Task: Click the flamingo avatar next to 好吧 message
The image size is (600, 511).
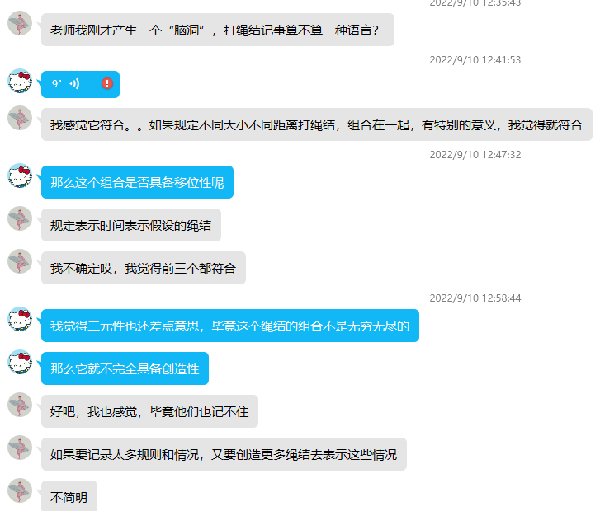Action: pos(20,404)
